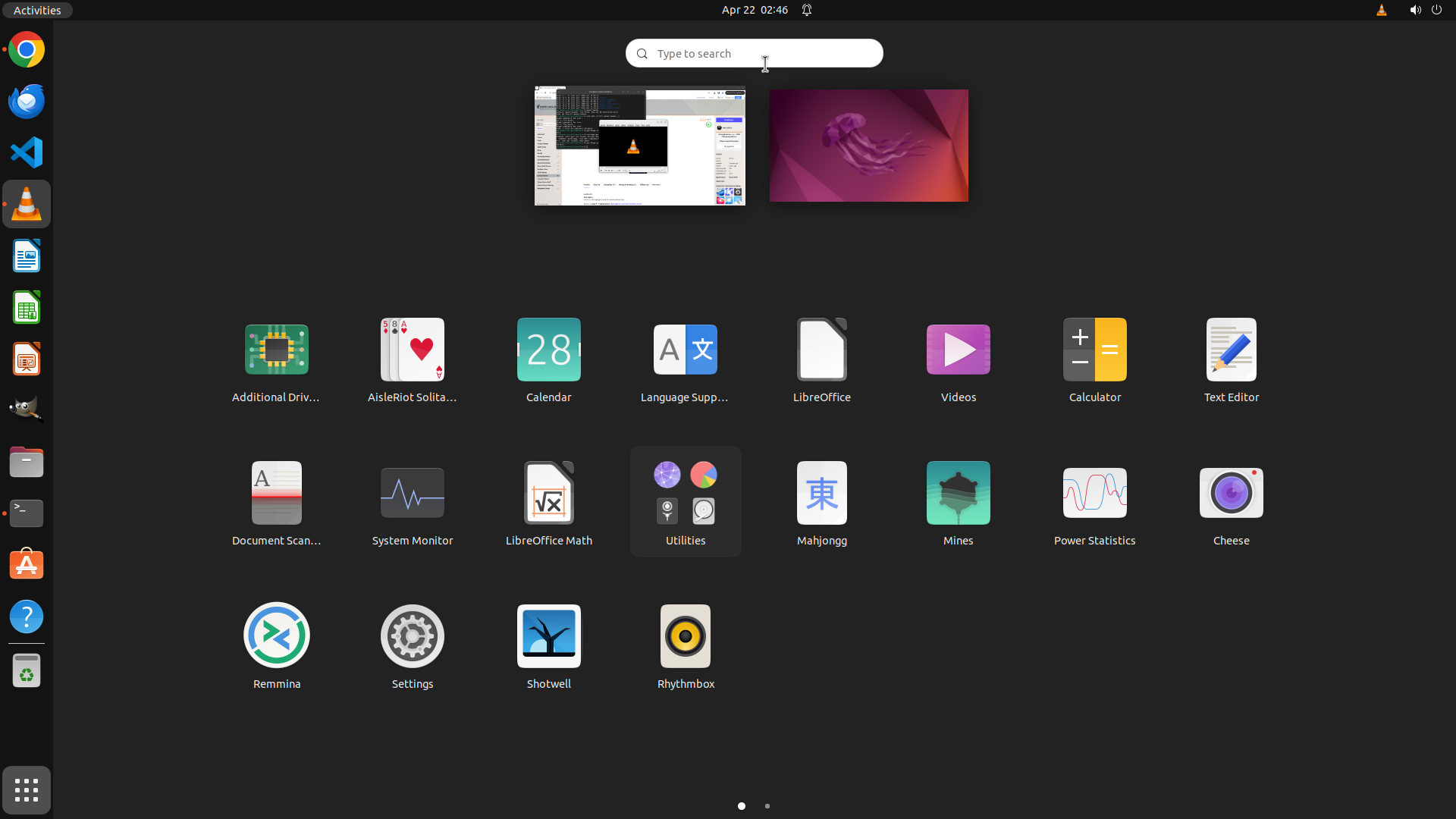Viewport: 1456px width, 819px height.
Task: Launch Rhythmbox music player
Action: pos(685,635)
